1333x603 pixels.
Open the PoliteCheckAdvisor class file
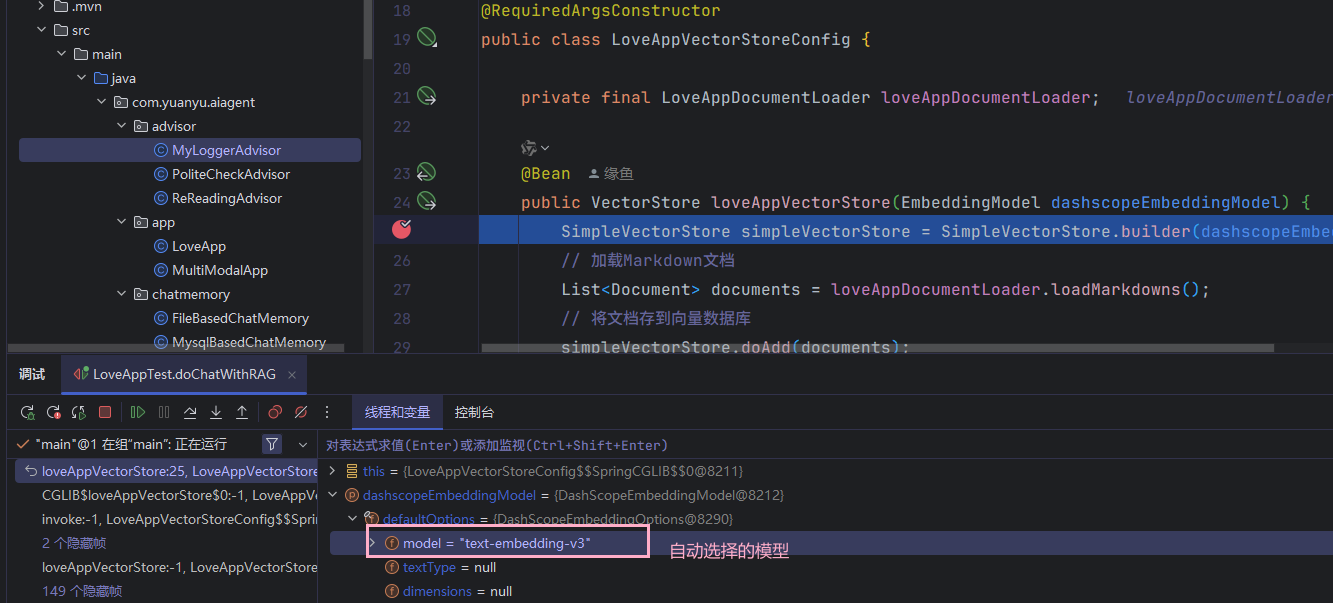click(230, 174)
